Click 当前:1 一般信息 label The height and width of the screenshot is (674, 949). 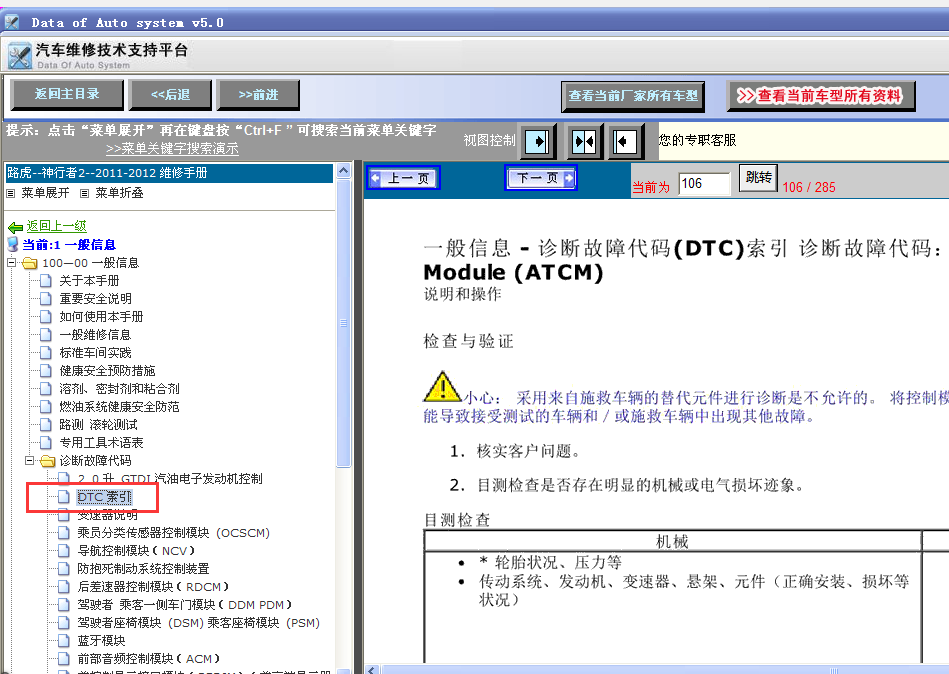(68, 245)
